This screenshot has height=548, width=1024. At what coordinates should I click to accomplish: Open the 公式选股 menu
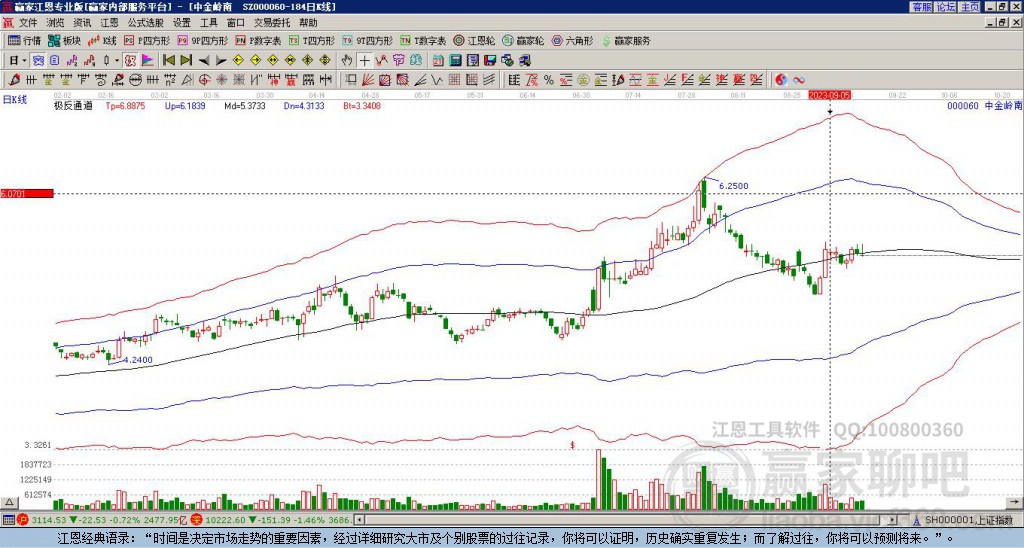tap(146, 23)
